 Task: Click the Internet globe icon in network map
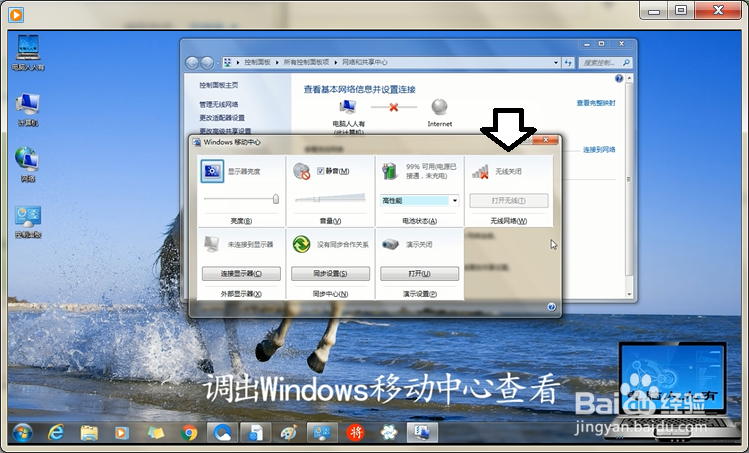[x=439, y=107]
